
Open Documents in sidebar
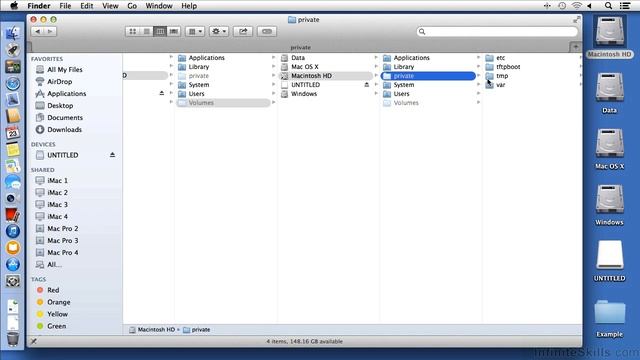(65, 118)
